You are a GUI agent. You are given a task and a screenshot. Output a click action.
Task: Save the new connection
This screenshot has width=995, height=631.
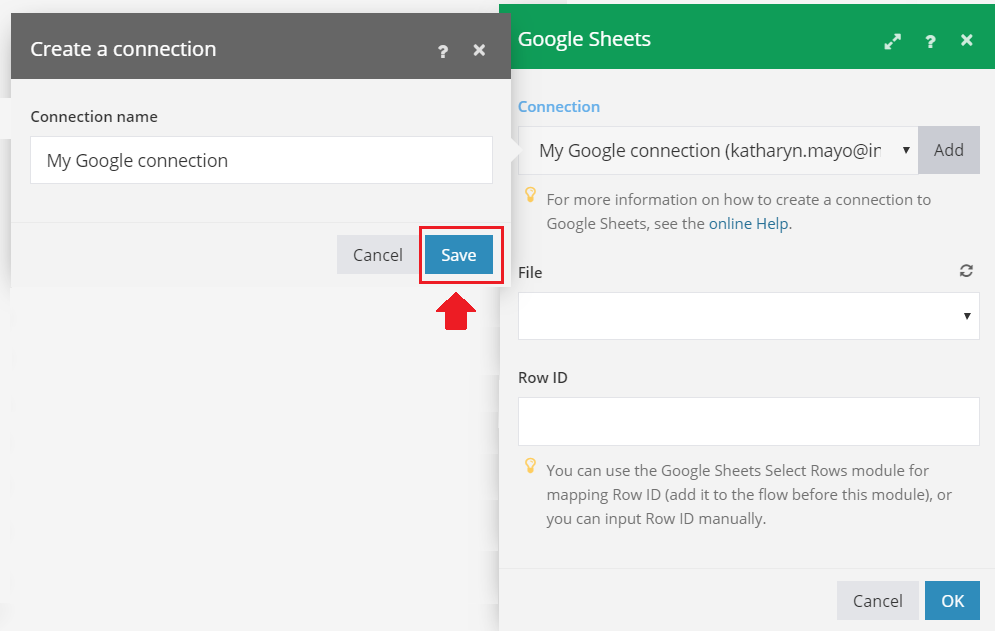tap(459, 255)
